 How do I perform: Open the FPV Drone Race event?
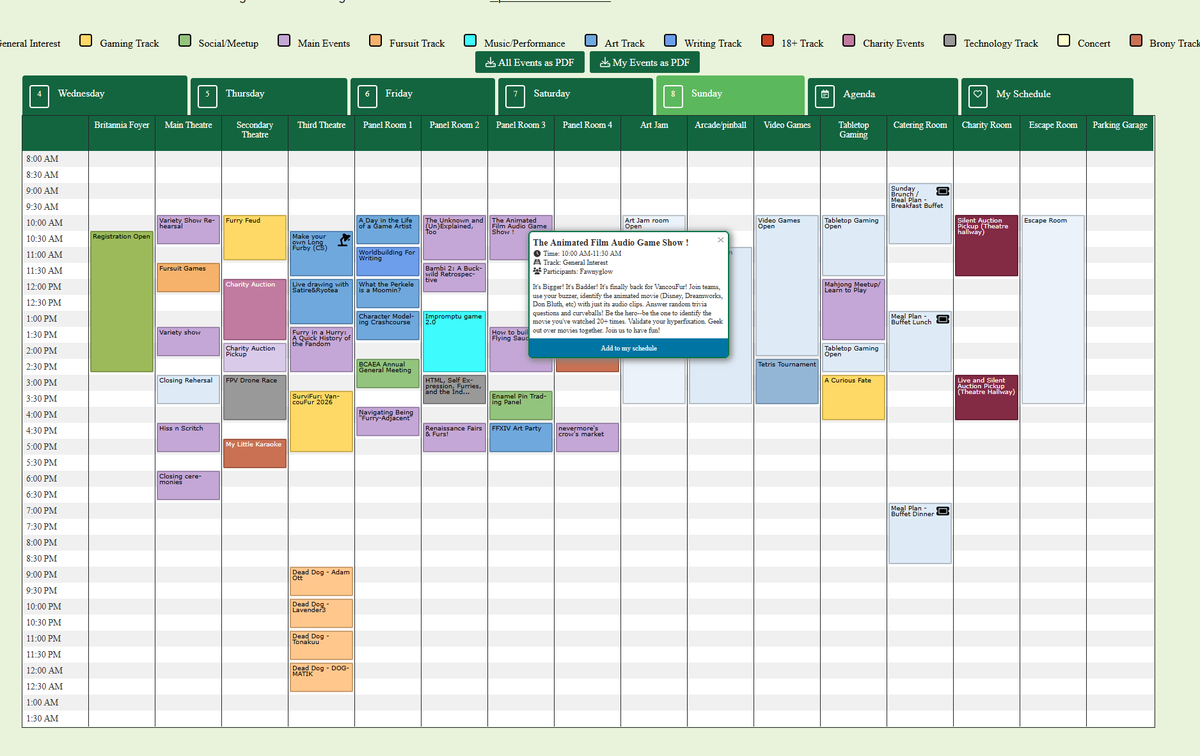[255, 397]
